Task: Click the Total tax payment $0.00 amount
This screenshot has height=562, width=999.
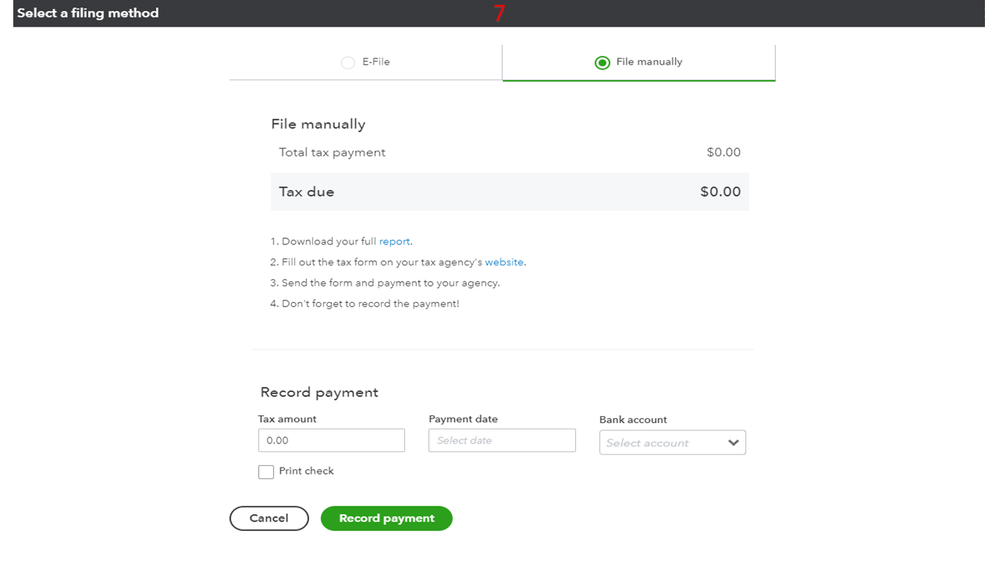Action: tap(723, 153)
